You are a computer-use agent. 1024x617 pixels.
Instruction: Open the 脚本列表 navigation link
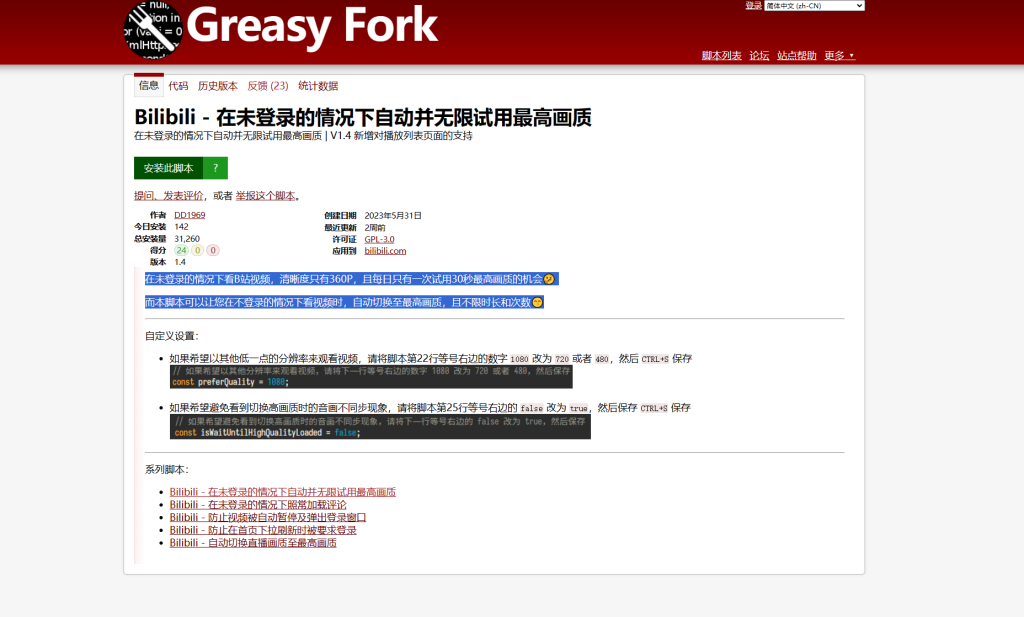(721, 55)
